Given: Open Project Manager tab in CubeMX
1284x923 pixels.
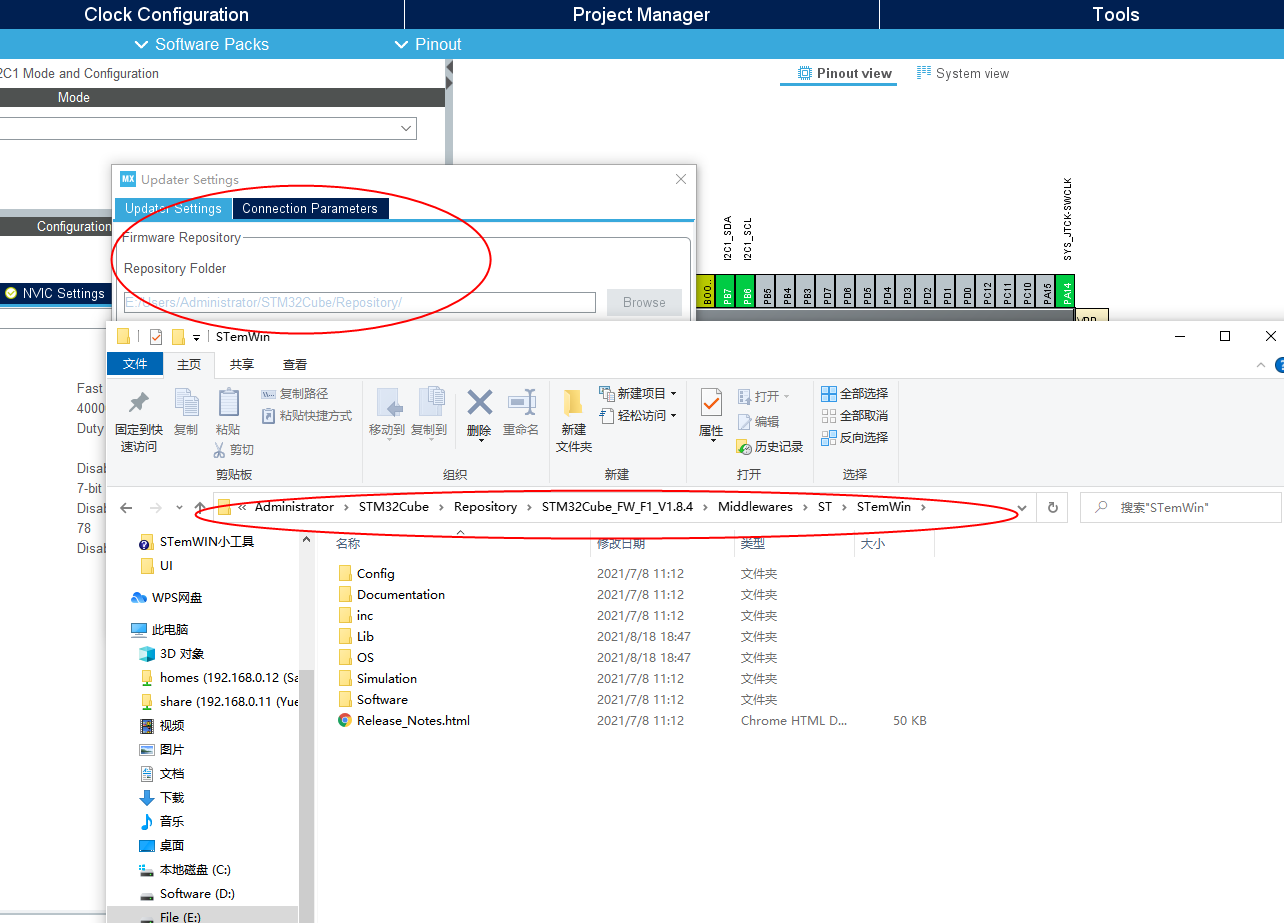Looking at the screenshot, I should [641, 14].
